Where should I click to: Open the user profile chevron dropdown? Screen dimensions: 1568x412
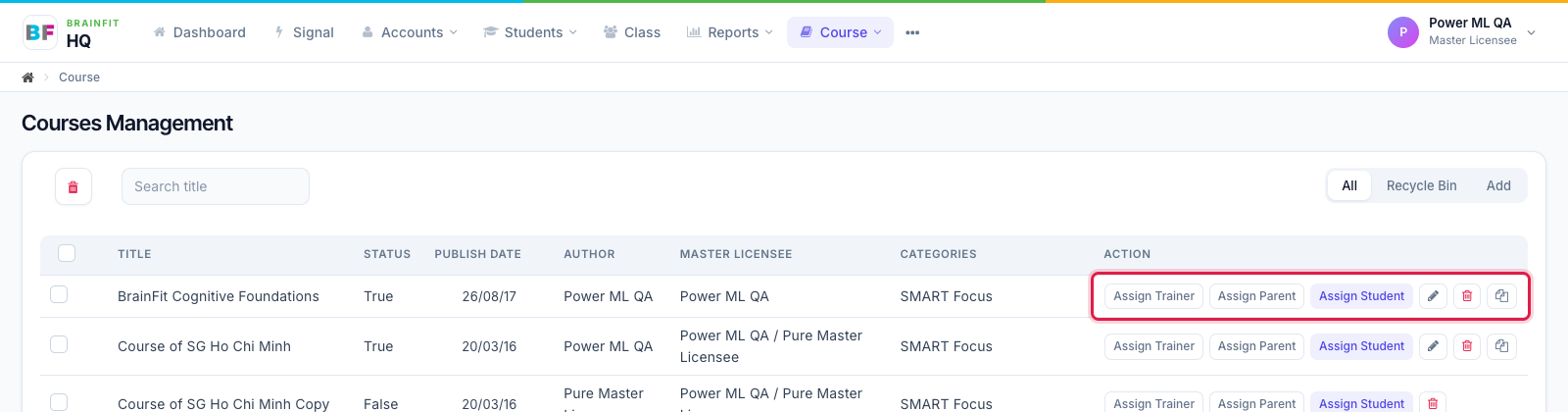pos(1532,32)
